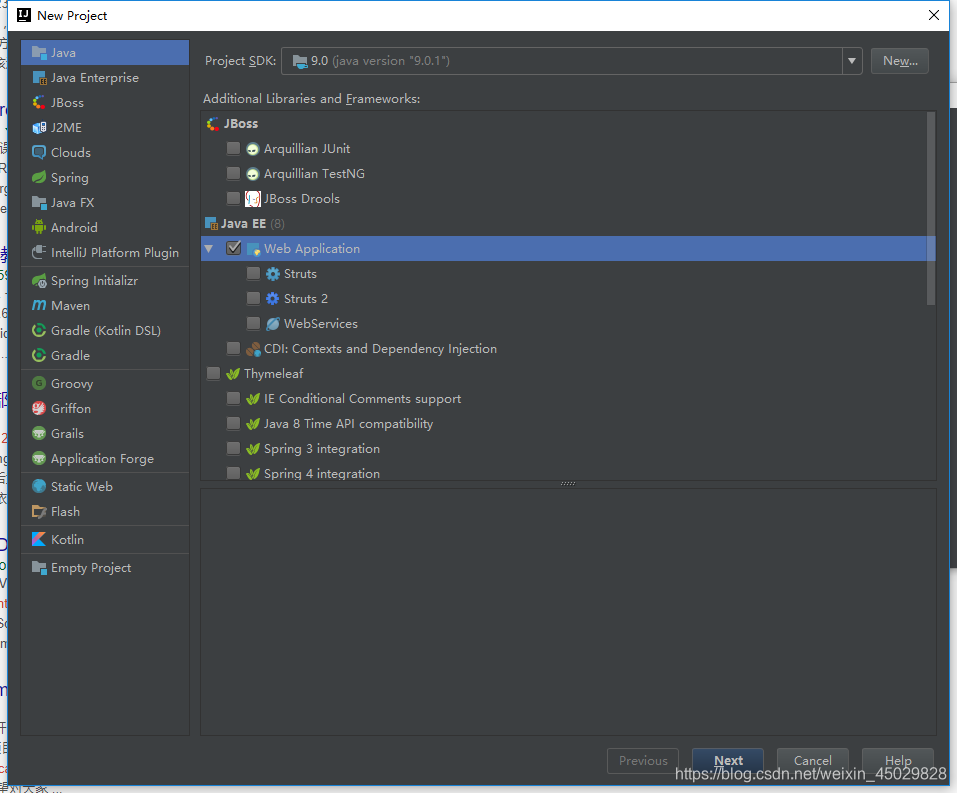This screenshot has width=957, height=793.
Task: Choose the Flash project icon
Action: click(x=39, y=512)
